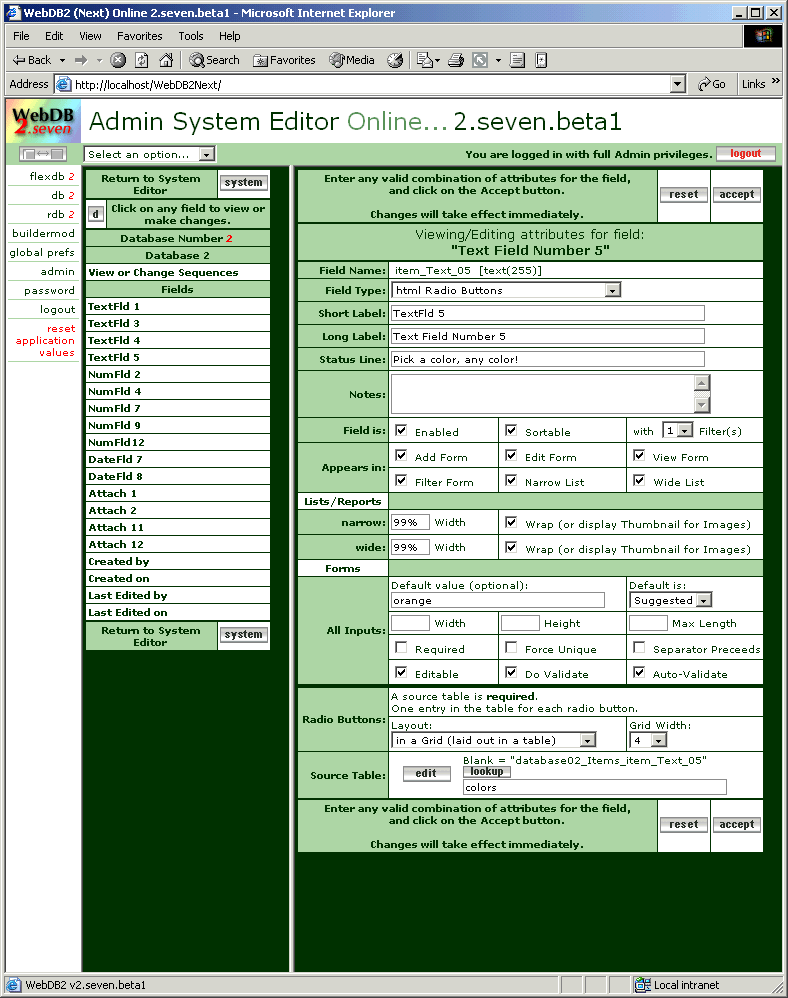This screenshot has width=788, height=998.
Task: Click the Print icon
Action: (x=456, y=60)
